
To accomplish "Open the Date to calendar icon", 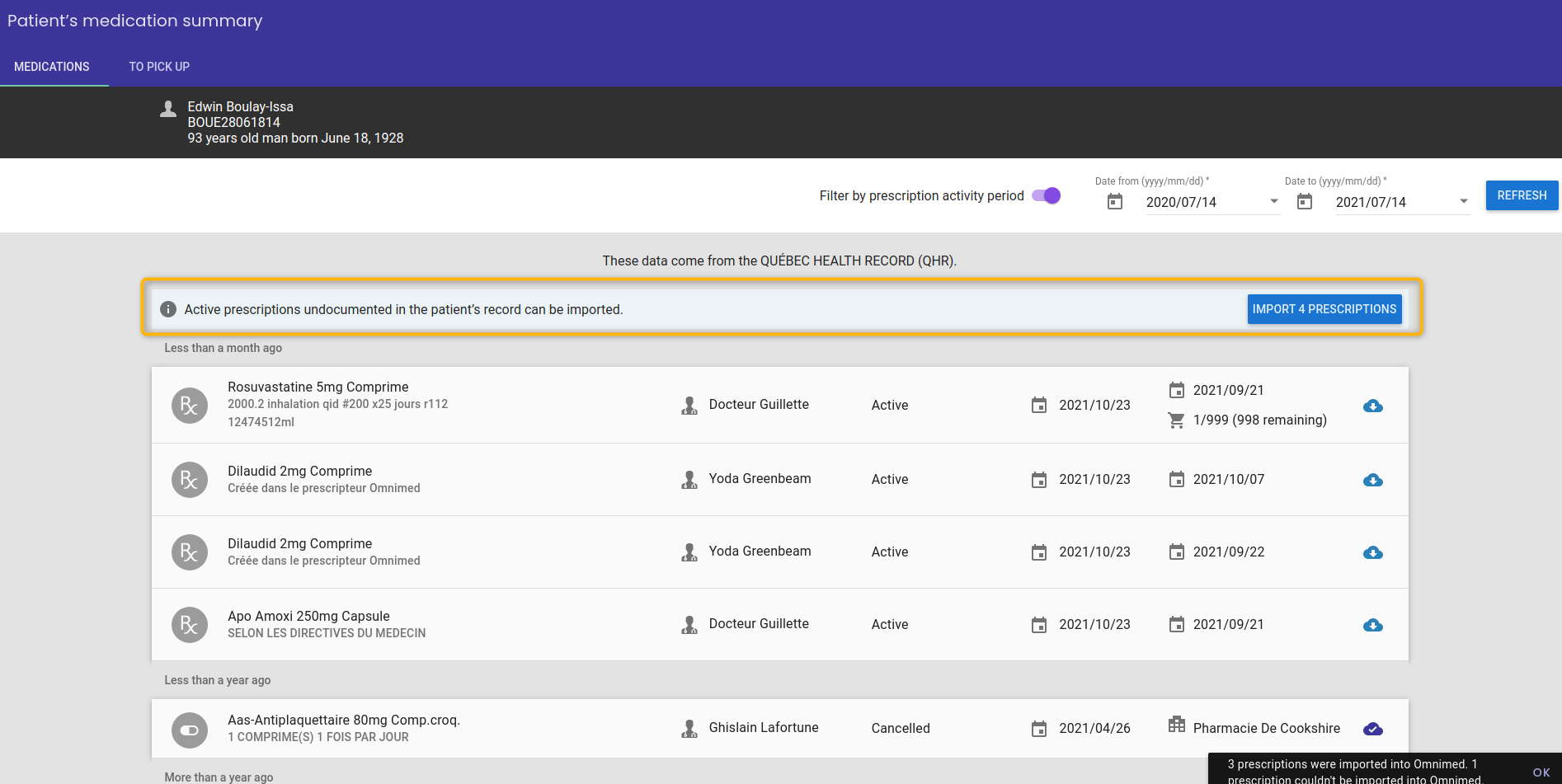I will coord(1305,201).
